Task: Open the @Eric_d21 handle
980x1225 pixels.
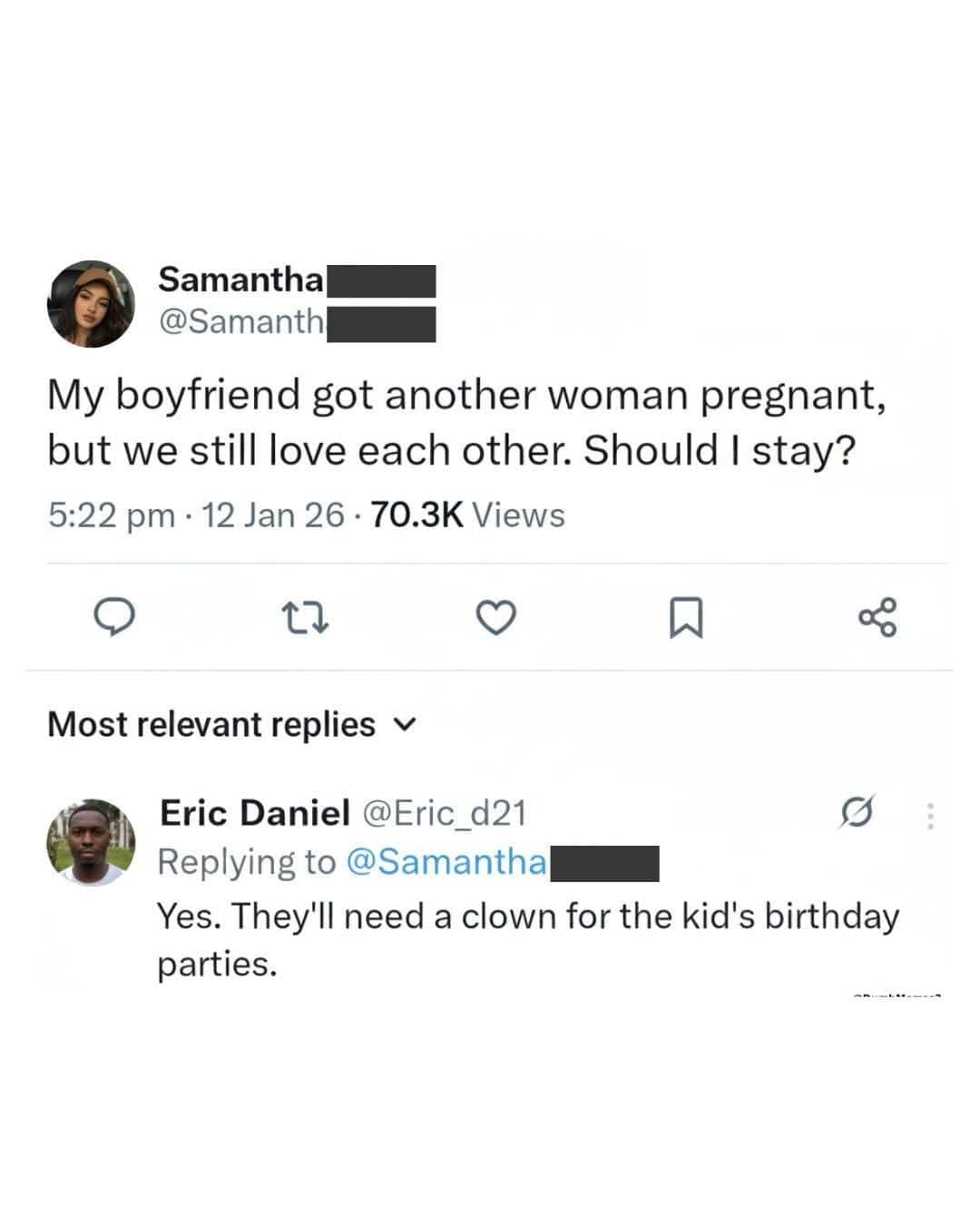Action: click(445, 812)
